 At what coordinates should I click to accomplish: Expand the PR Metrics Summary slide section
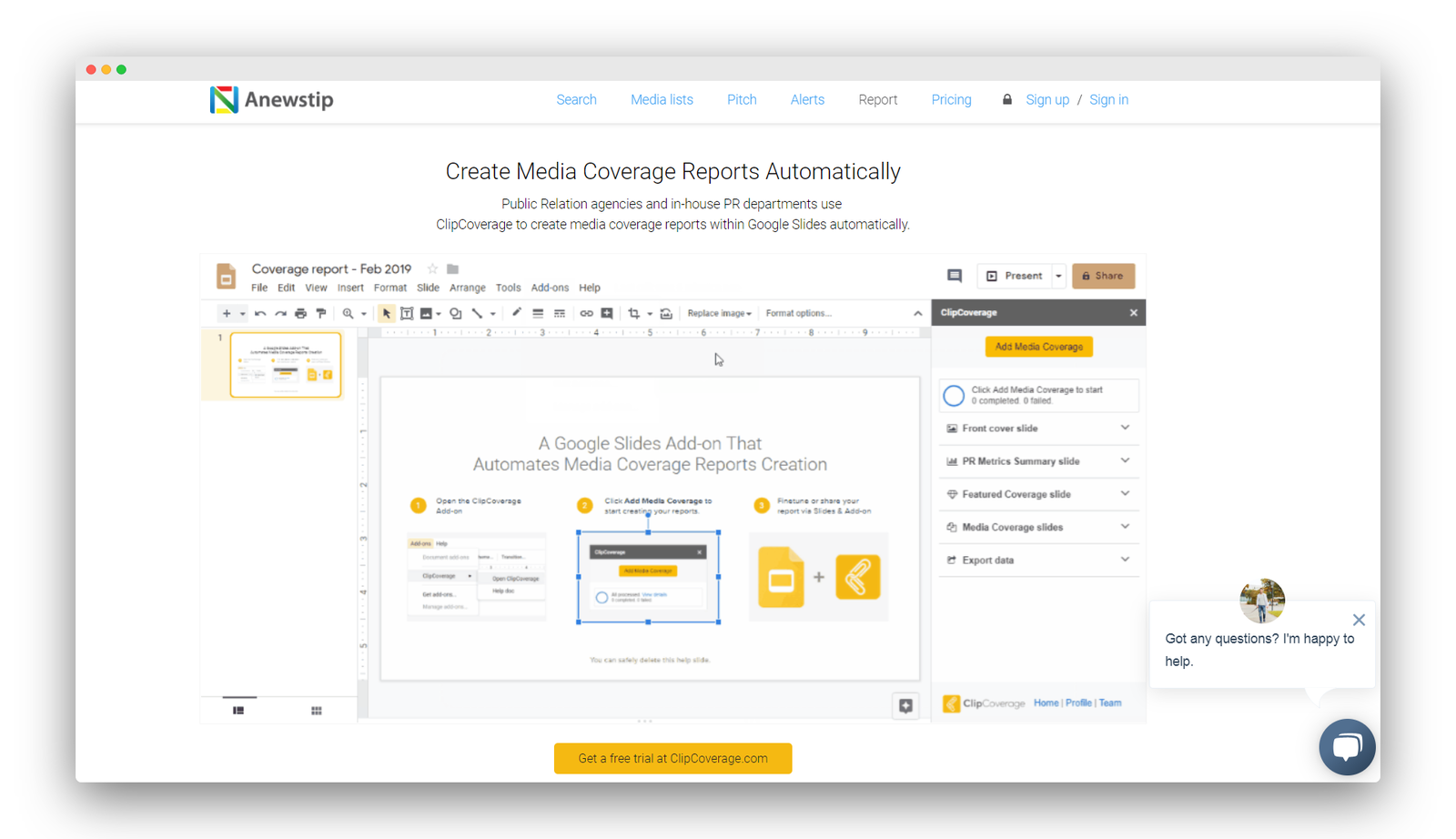click(x=1038, y=461)
